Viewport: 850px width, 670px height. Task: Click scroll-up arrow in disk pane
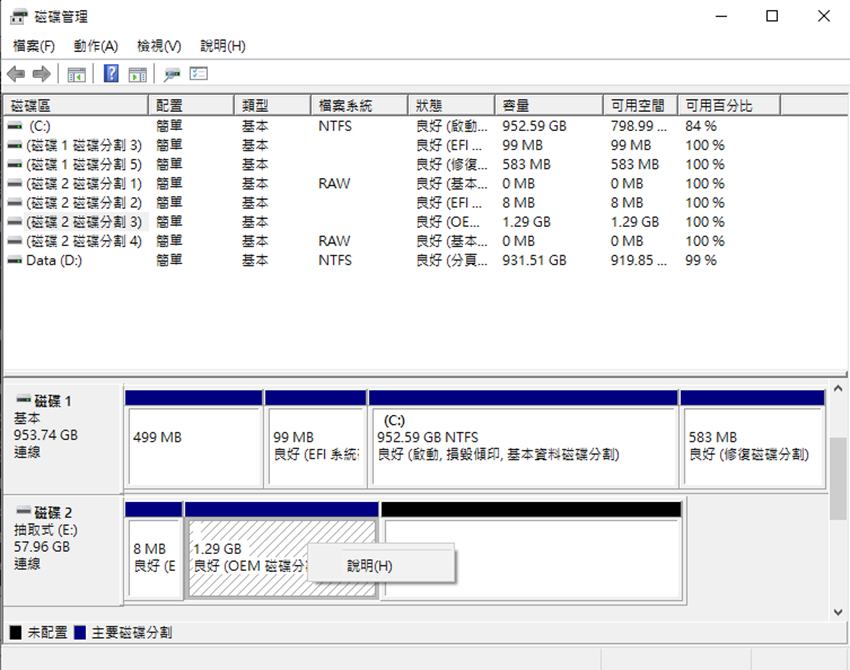[838, 388]
